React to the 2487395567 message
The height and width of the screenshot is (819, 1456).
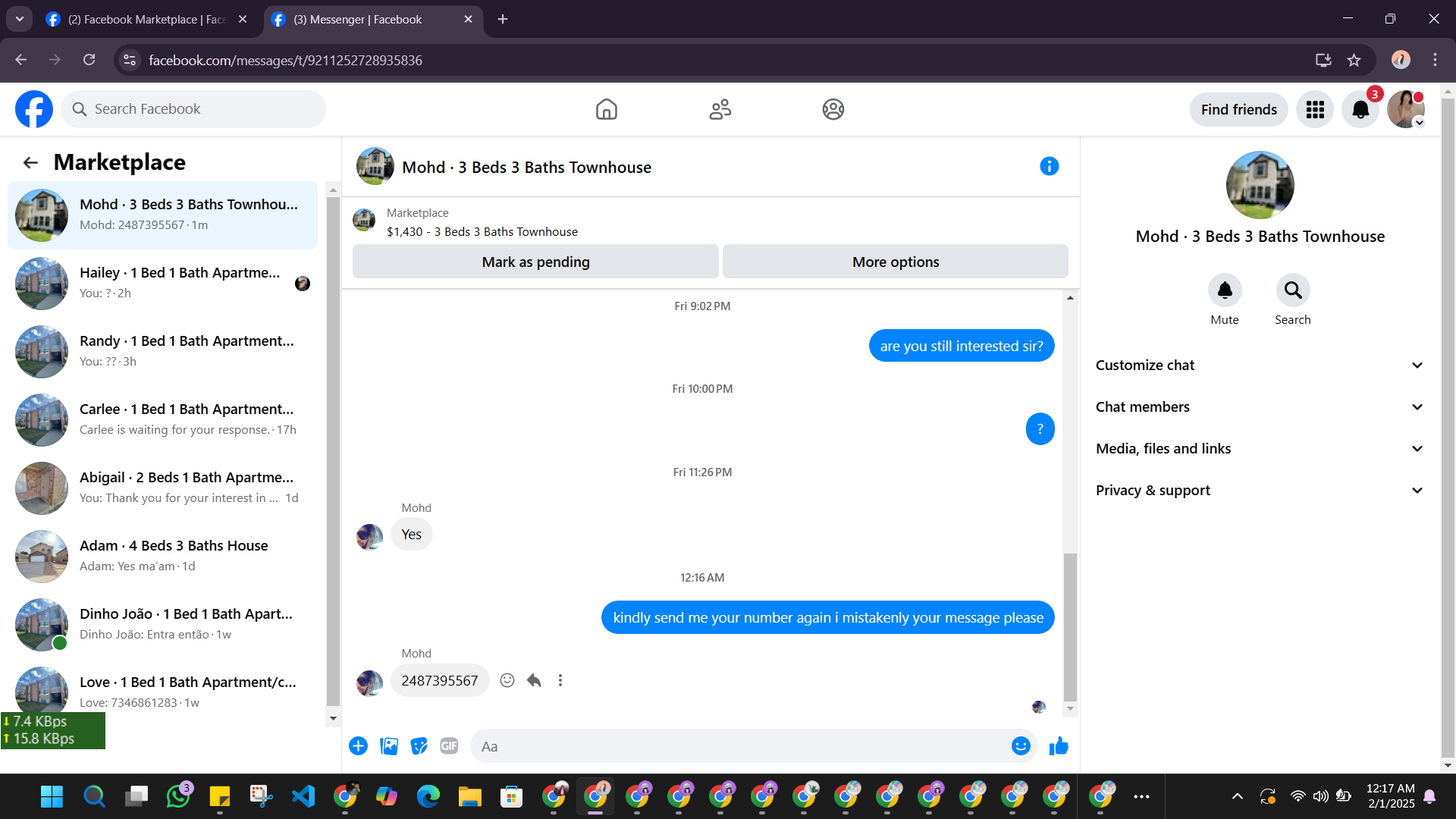click(x=507, y=680)
